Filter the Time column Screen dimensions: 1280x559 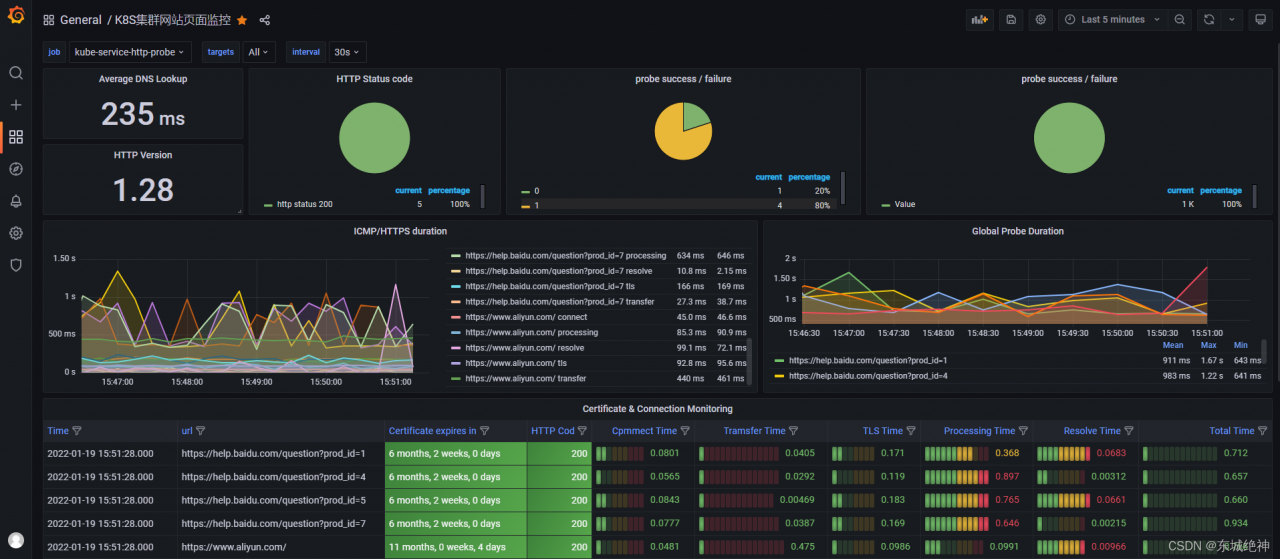77,431
